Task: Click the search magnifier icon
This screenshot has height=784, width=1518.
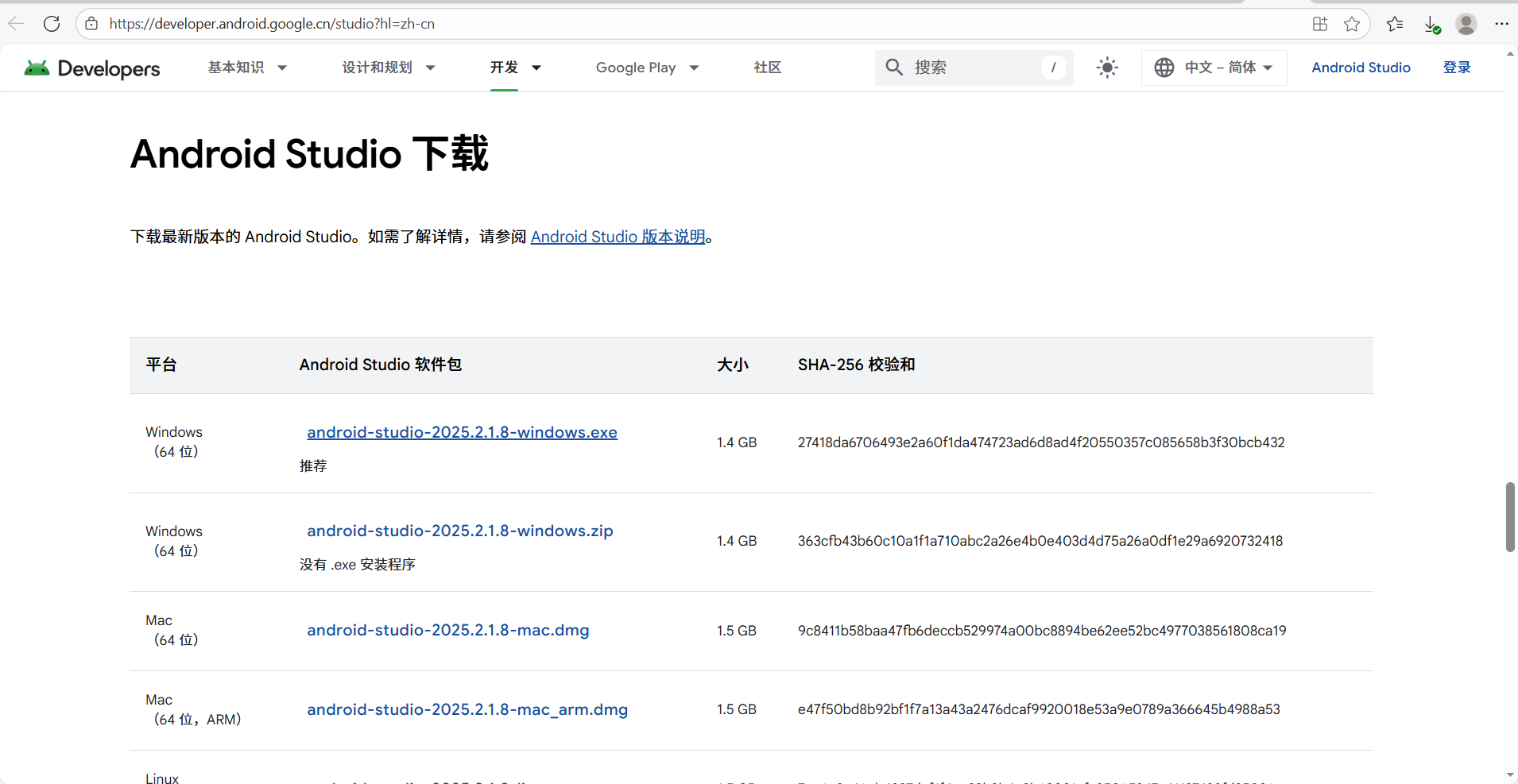Action: [894, 68]
